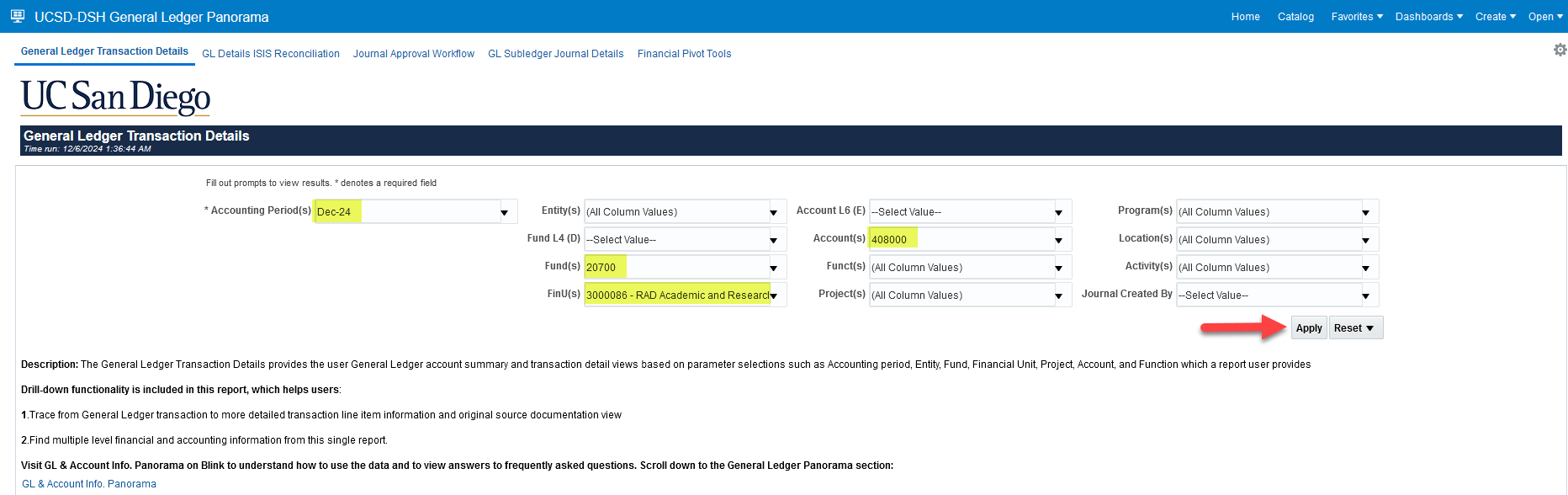
Task: Click the Journal Created By label
Action: 1127,294
